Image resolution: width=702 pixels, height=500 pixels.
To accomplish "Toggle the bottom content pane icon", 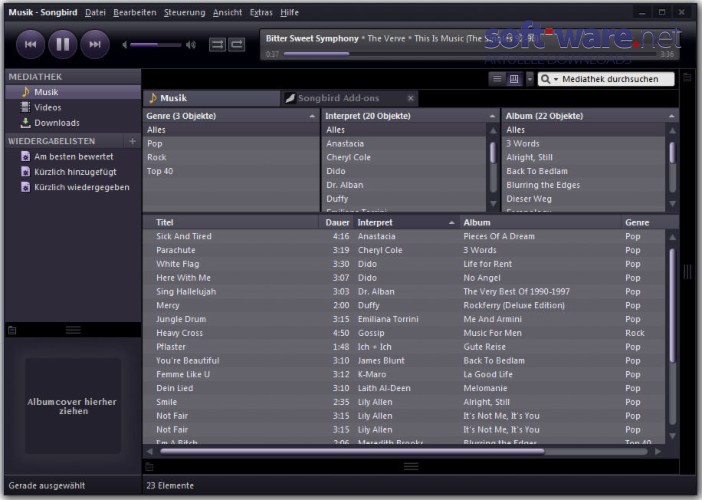I will pos(150,467).
